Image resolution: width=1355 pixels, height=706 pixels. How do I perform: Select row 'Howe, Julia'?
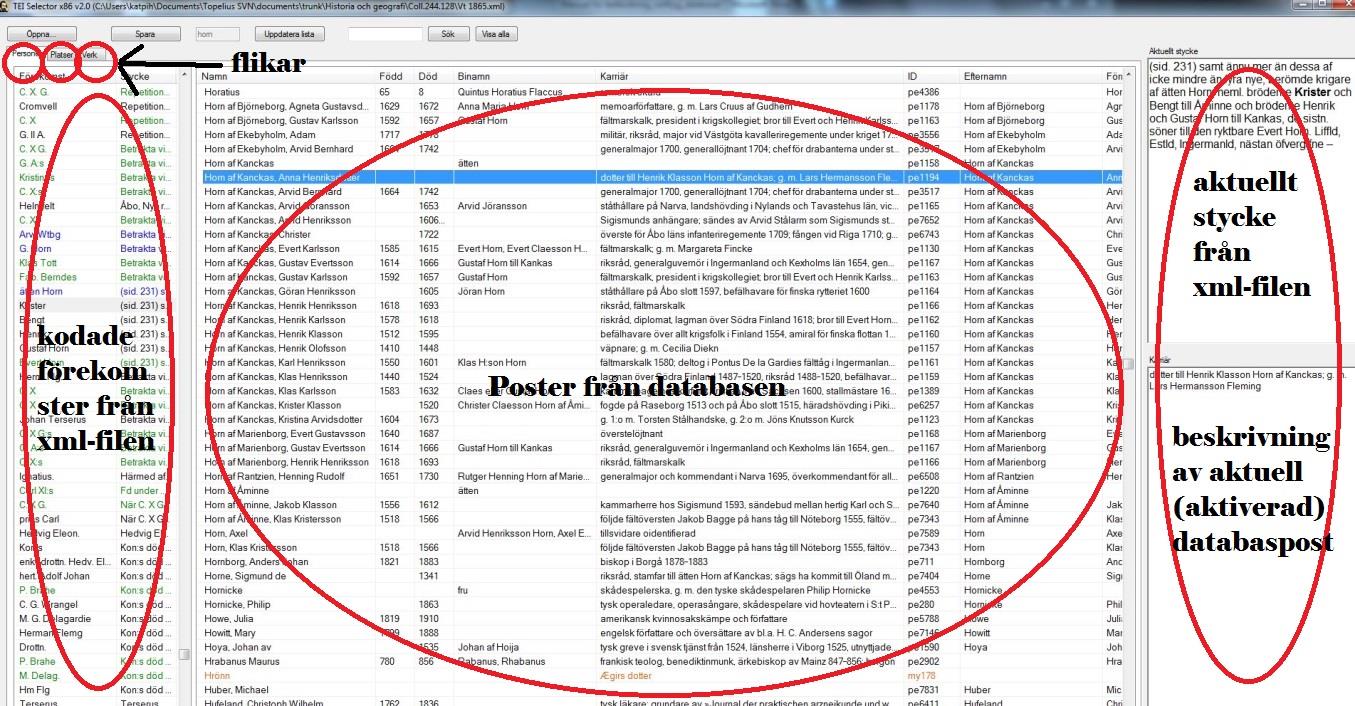click(x=660, y=619)
